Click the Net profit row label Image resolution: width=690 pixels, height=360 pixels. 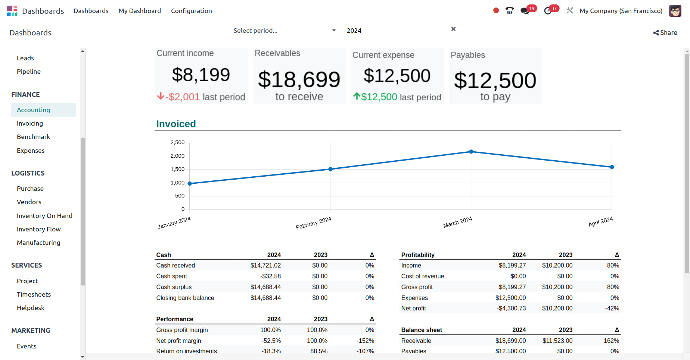tap(414, 309)
